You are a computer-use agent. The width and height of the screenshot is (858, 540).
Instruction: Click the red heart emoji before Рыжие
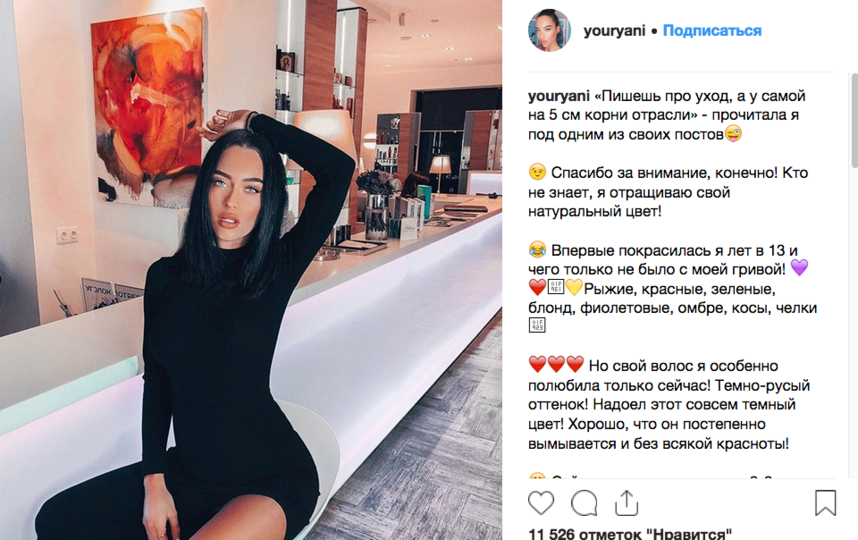tap(537, 287)
